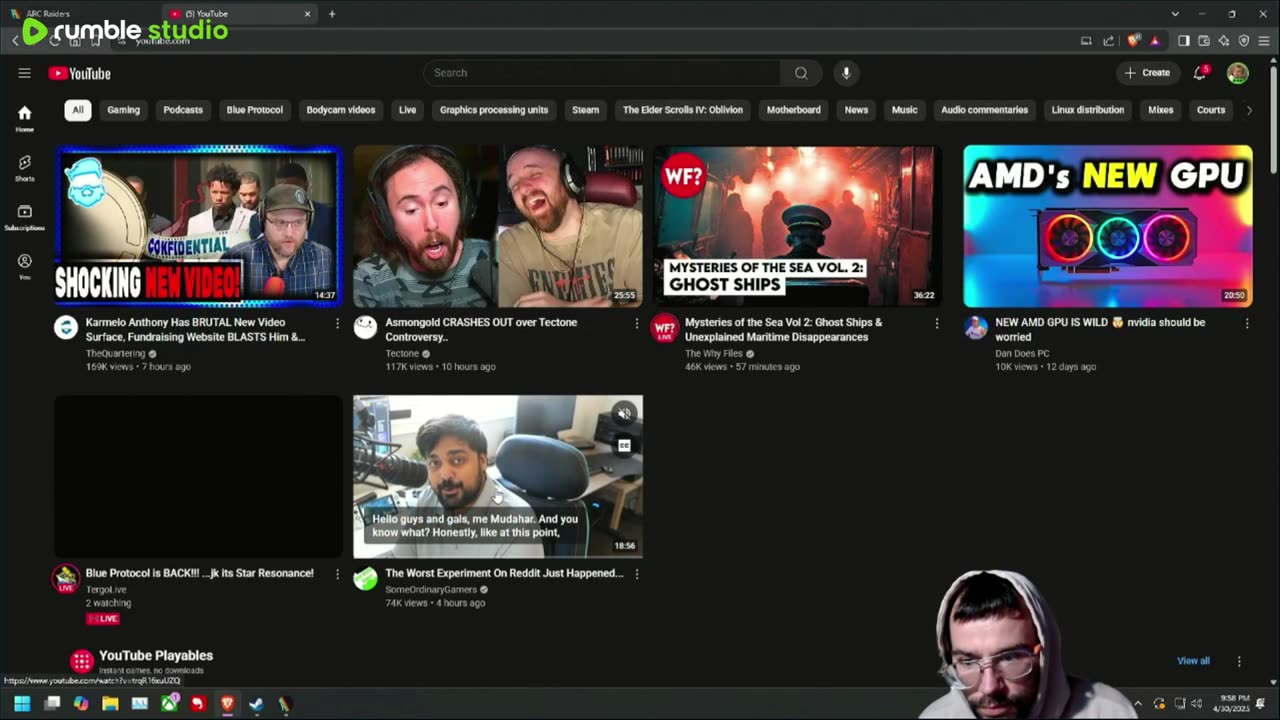
Task: Open options for Asmongold CRASHES OUT video
Action: 637,323
